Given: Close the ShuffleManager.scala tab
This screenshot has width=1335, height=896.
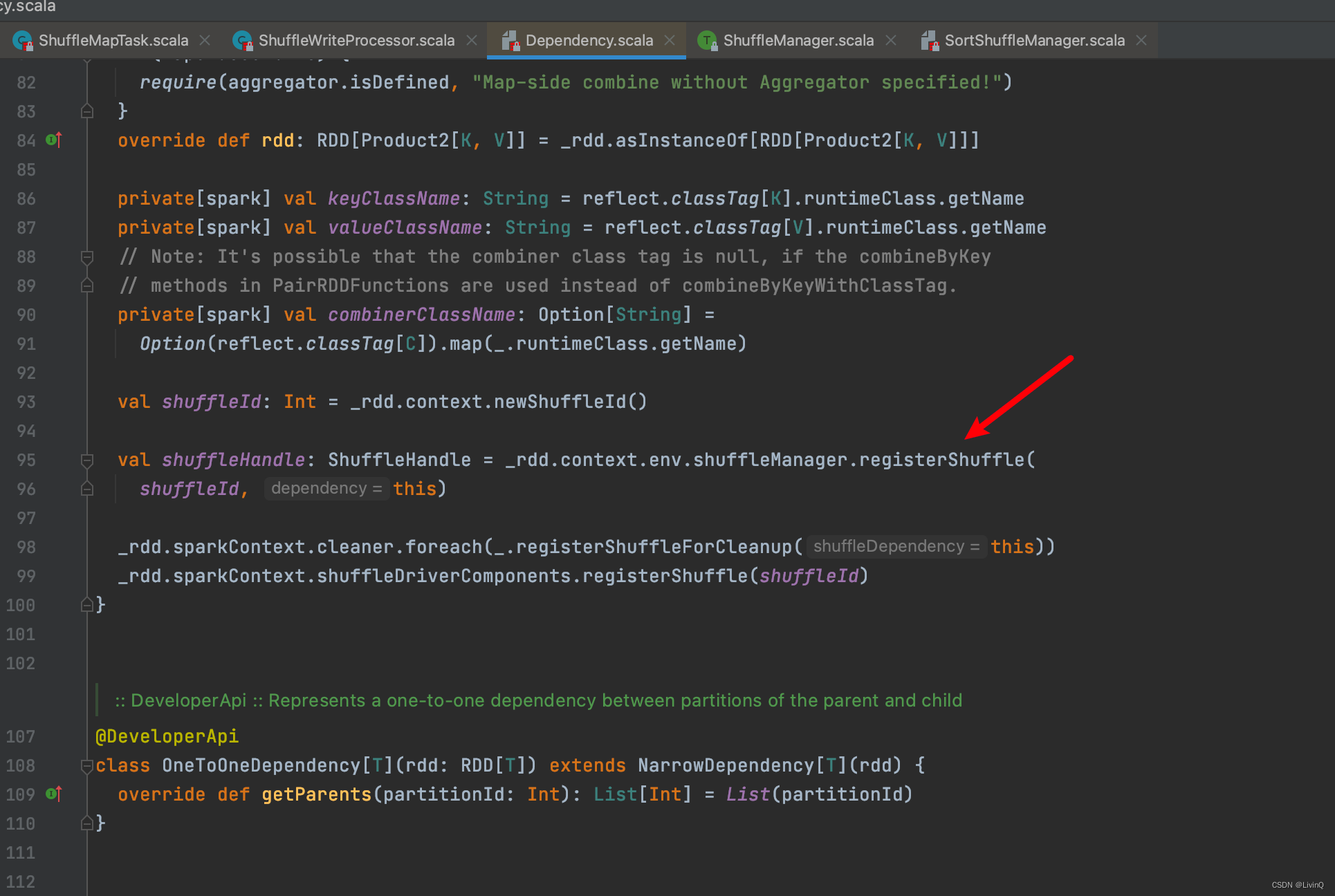Looking at the screenshot, I should 891,41.
